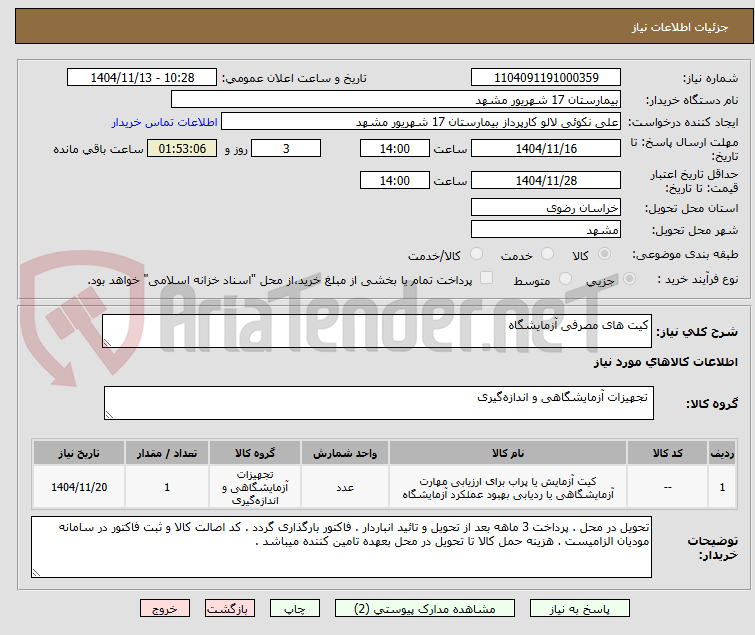
Task: Click the چاپ print button
Action: point(294,609)
